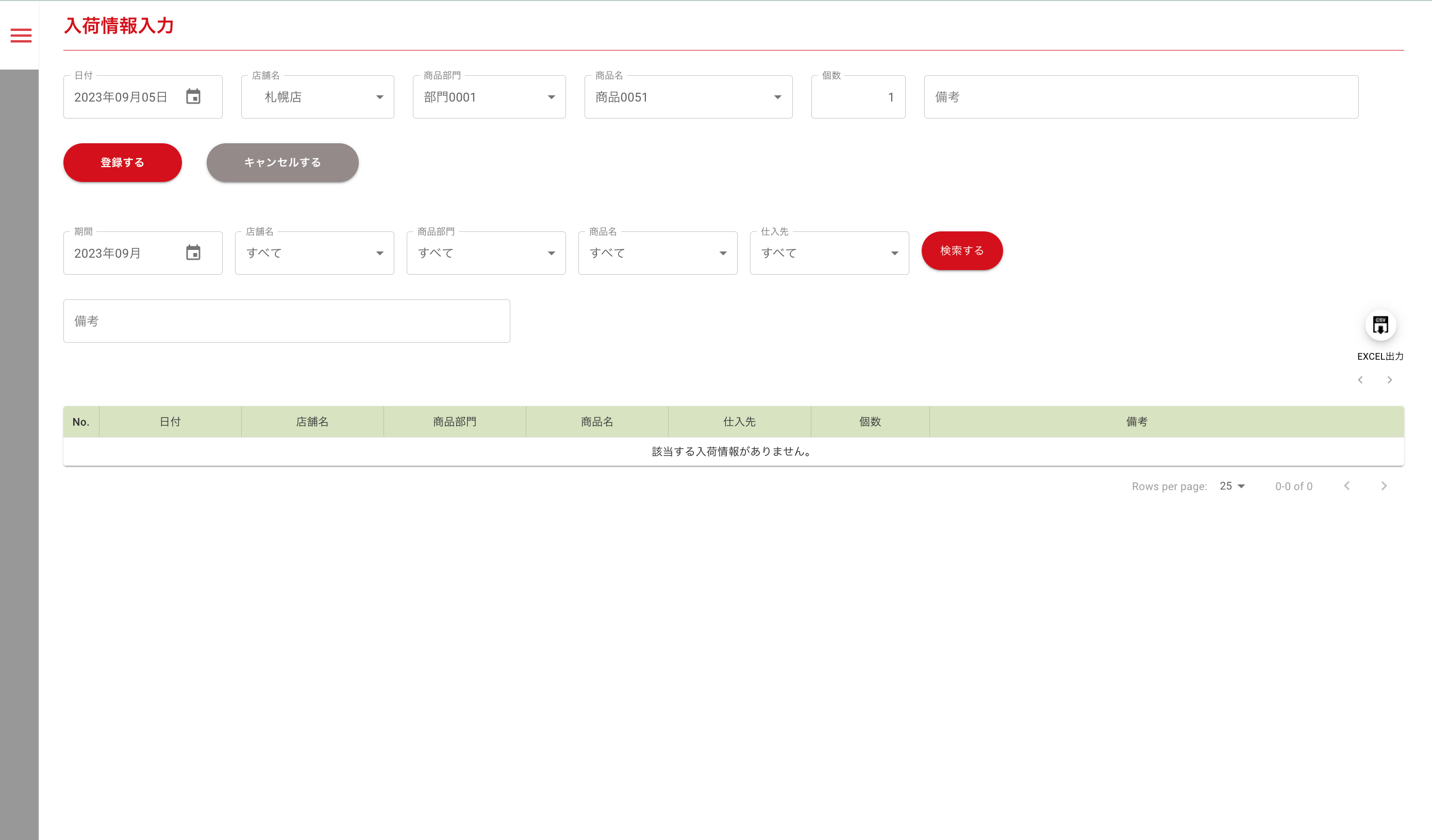
Task: Click the left chevron below EXCEL出力
Action: 1360,380
